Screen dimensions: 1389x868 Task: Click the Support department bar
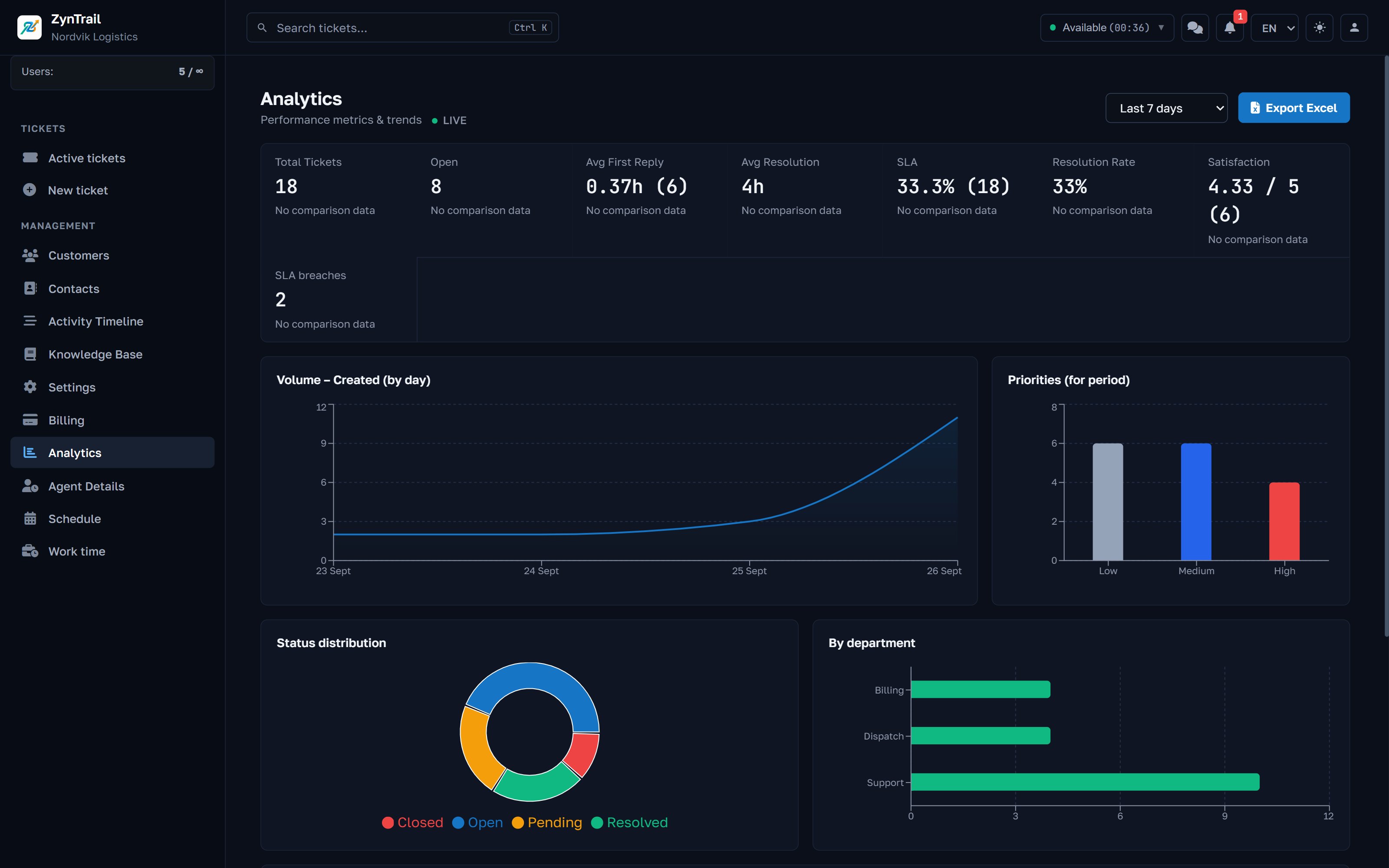pyautogui.click(x=1085, y=782)
